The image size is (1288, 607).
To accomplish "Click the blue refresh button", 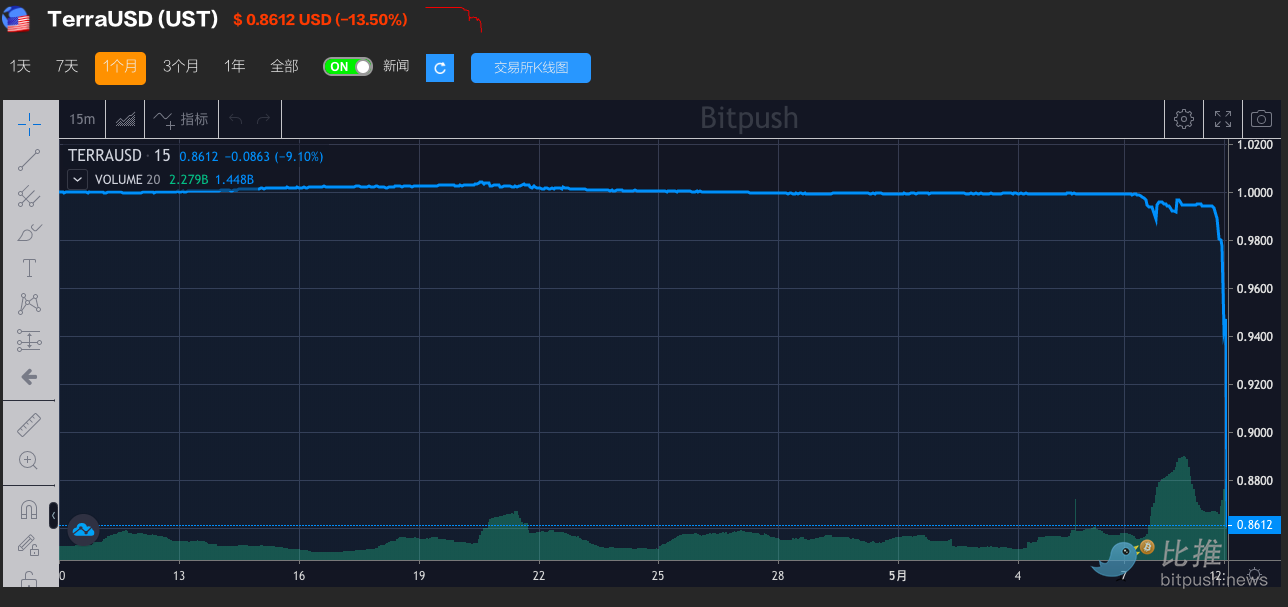I will (x=441, y=68).
